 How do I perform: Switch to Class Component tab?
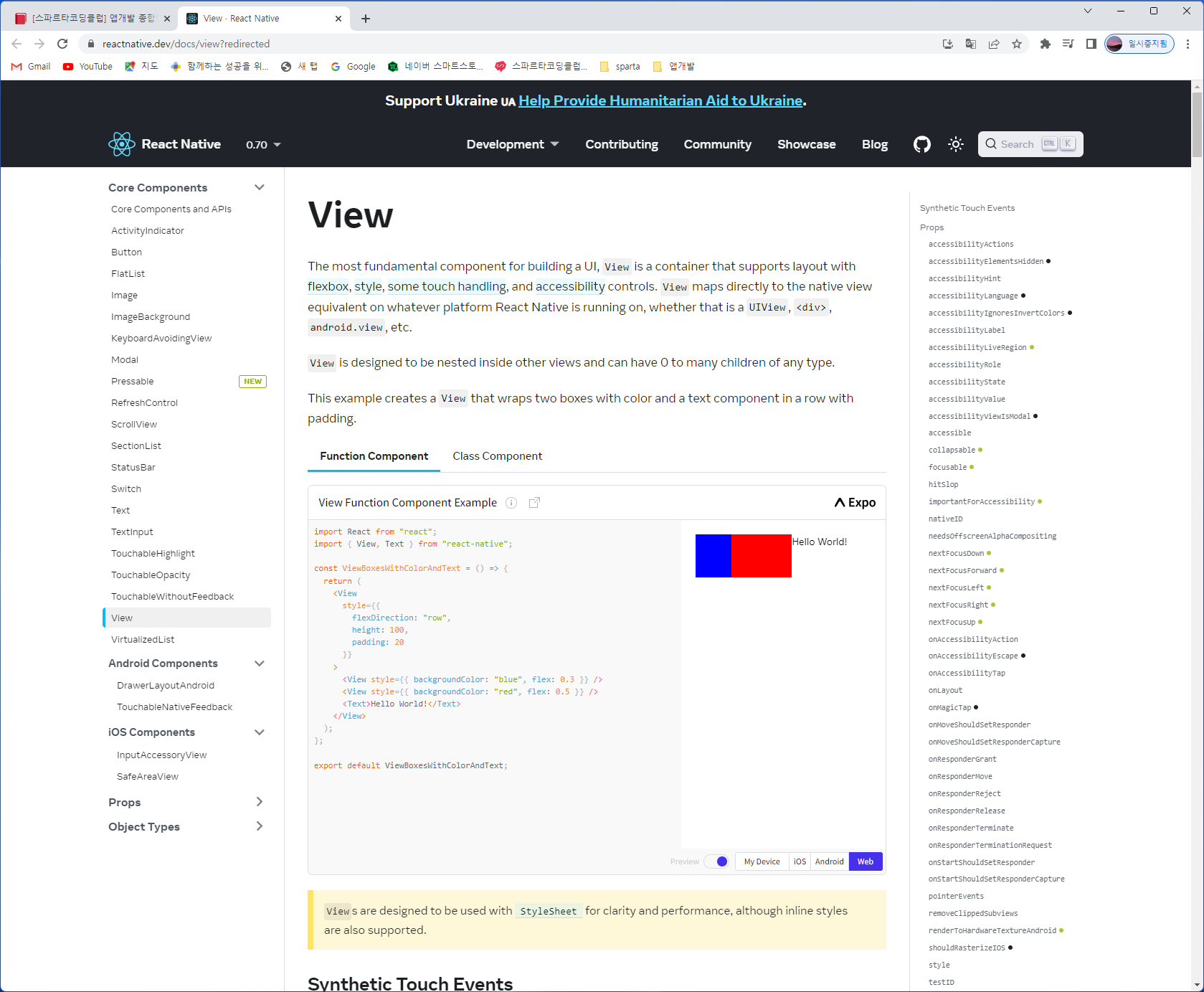pos(498,456)
